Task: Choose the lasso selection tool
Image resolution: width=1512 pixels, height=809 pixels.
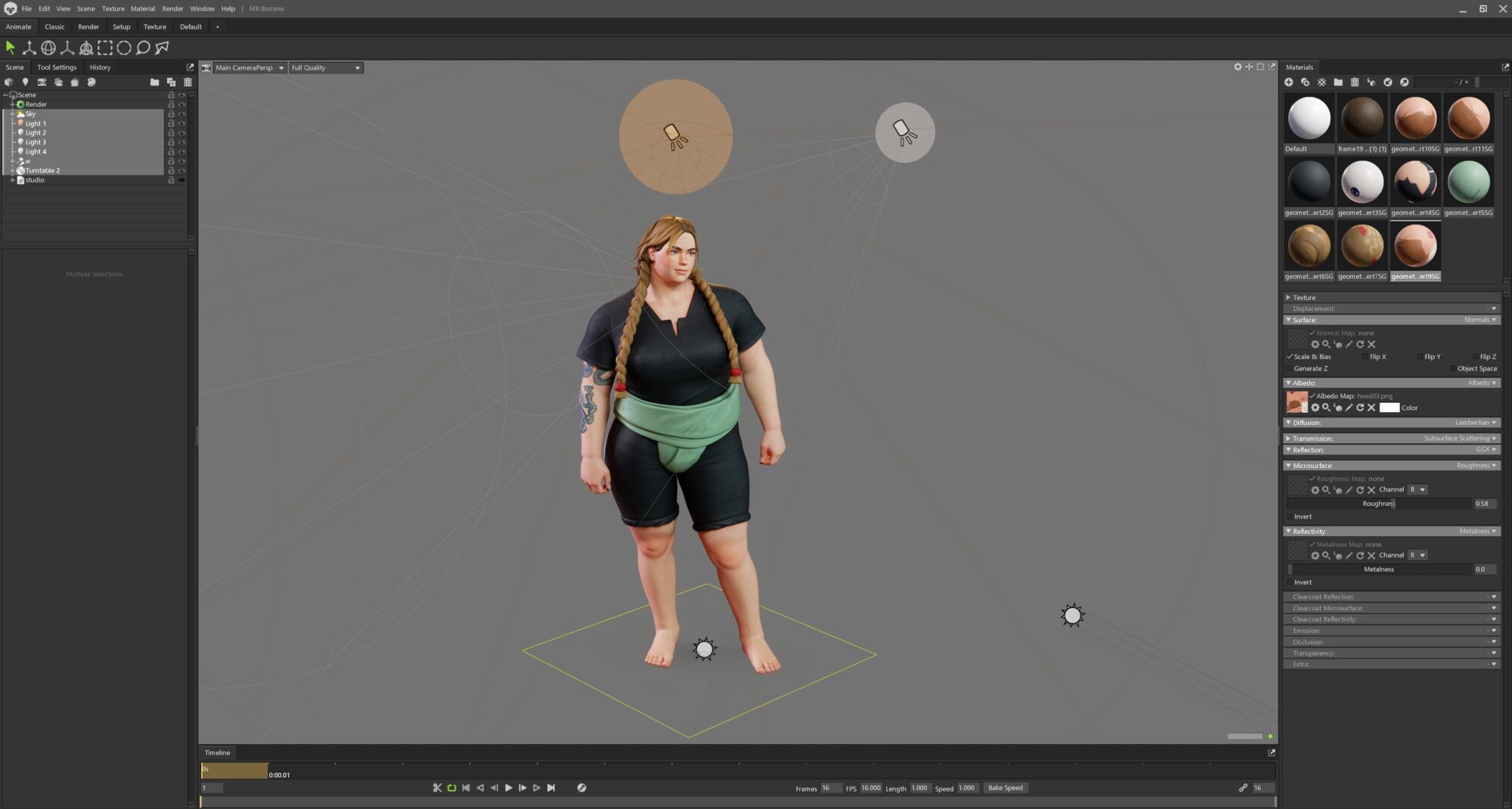Action: pyautogui.click(x=143, y=48)
